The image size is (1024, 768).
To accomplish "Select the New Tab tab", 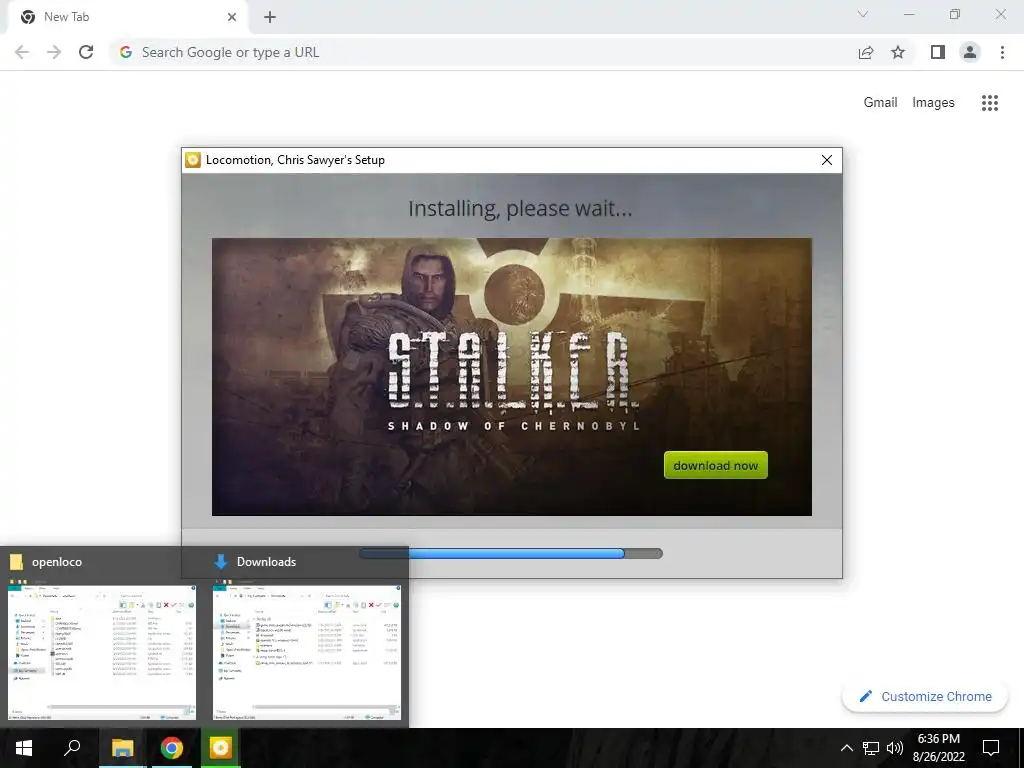I will pyautogui.click(x=127, y=17).
